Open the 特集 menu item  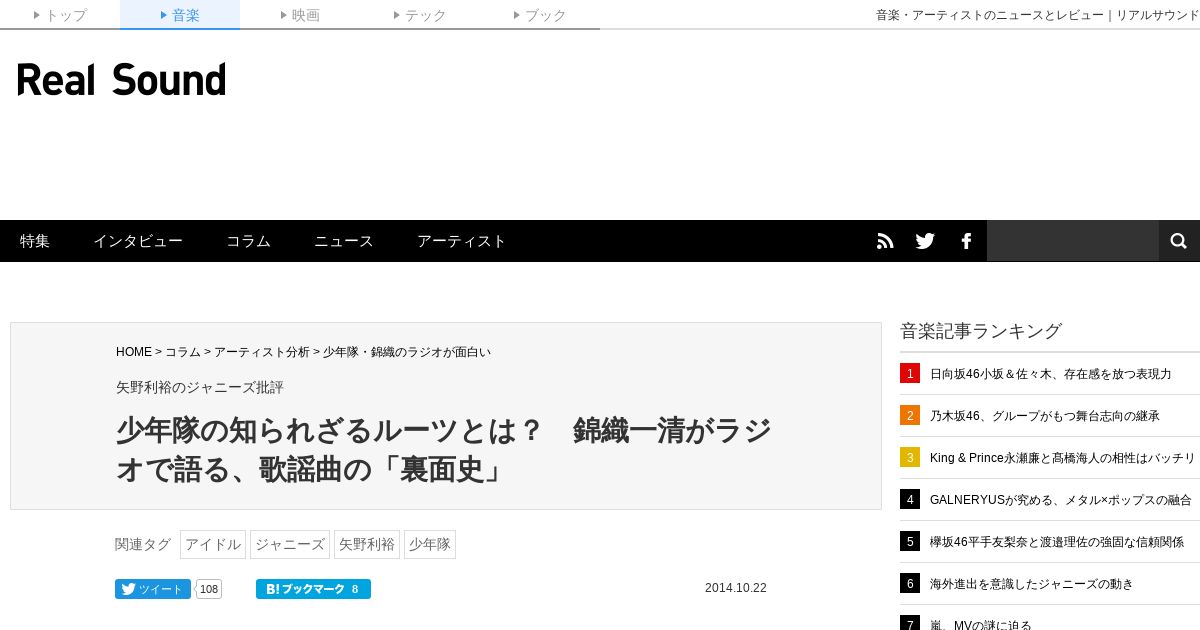[x=35, y=241]
